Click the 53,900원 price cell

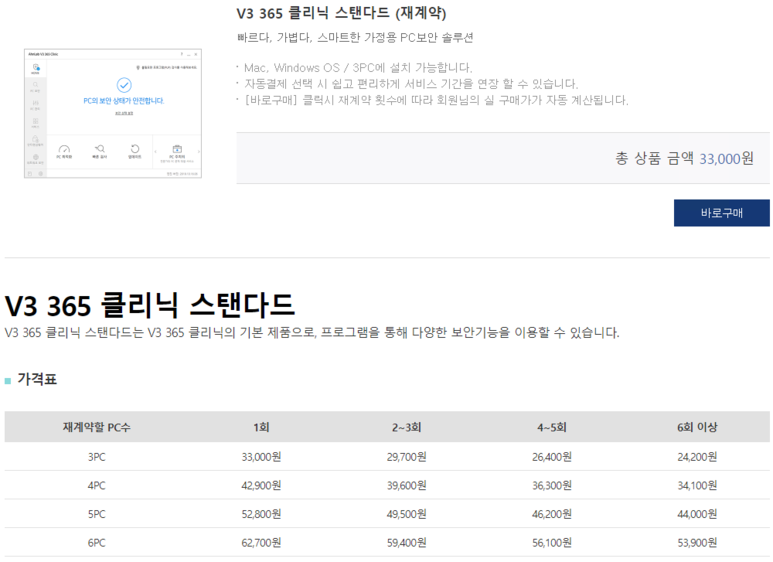[697, 543]
